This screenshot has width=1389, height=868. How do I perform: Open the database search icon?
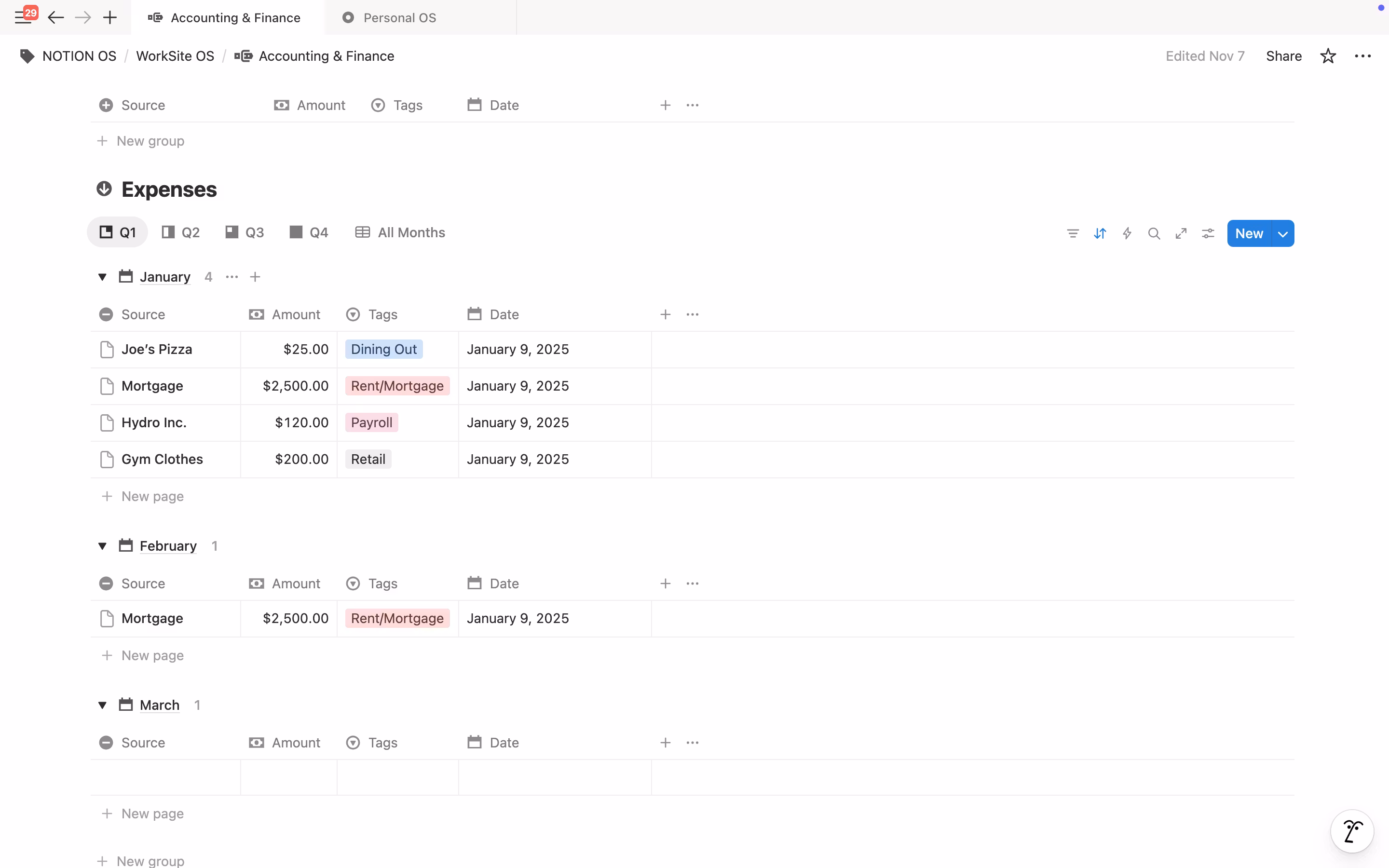pyautogui.click(x=1154, y=234)
